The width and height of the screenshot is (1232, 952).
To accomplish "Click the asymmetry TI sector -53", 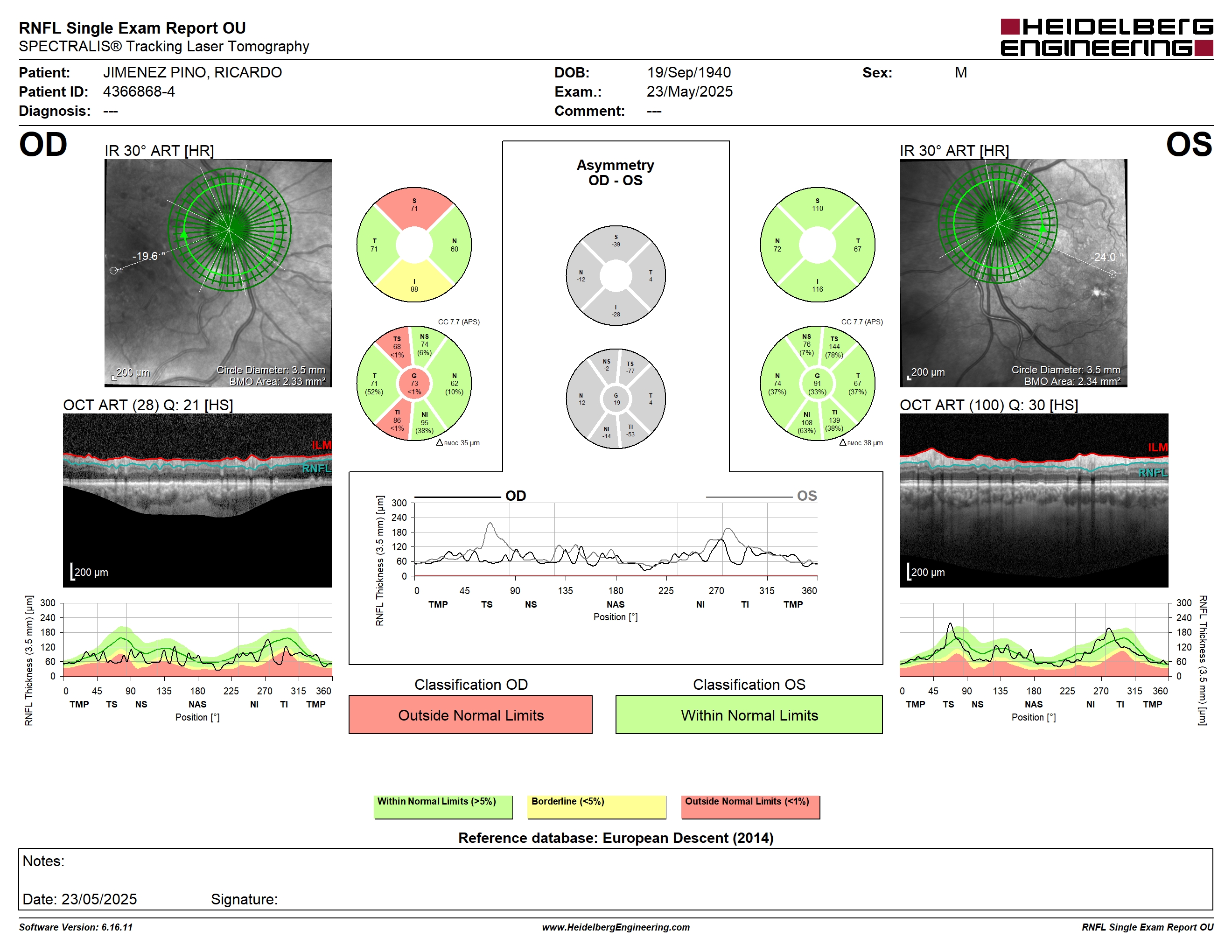I will (x=630, y=430).
